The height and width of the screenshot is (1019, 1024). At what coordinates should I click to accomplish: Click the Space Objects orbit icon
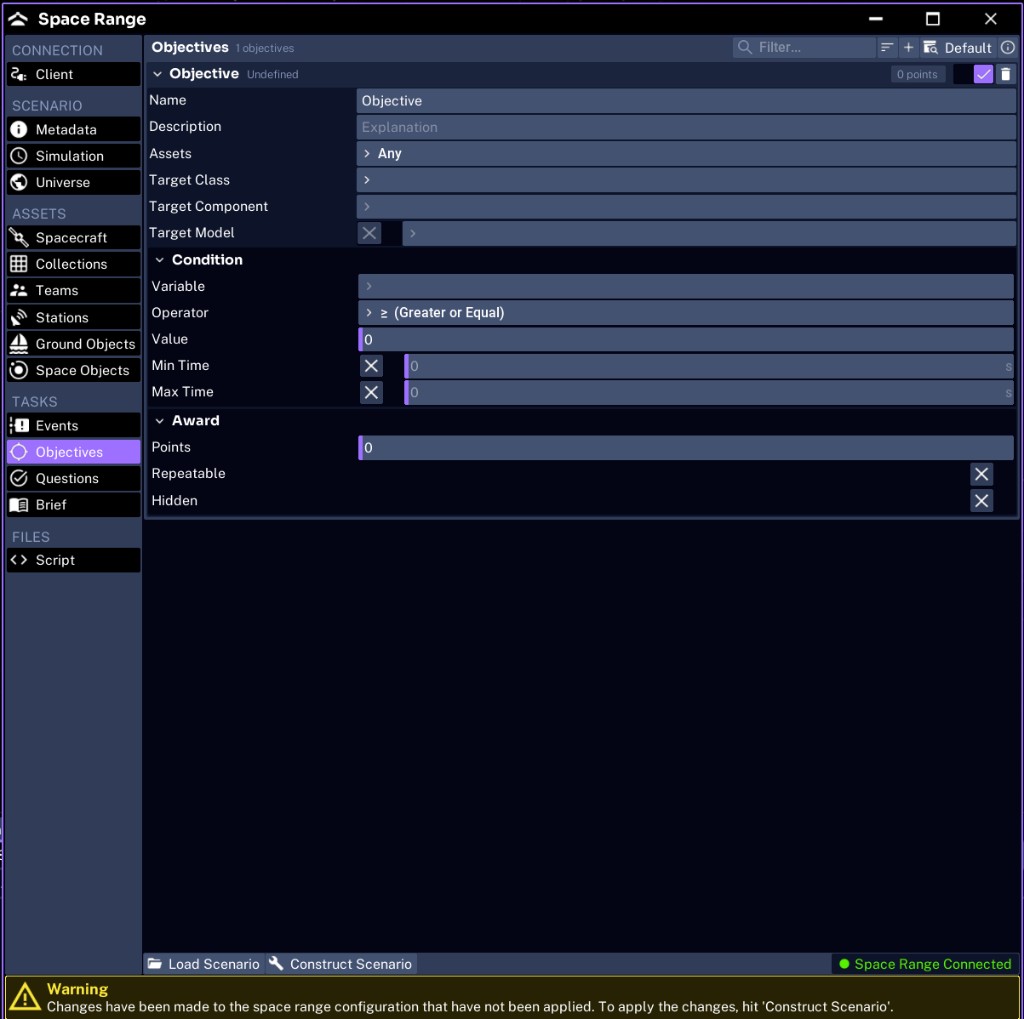[x=19, y=370]
